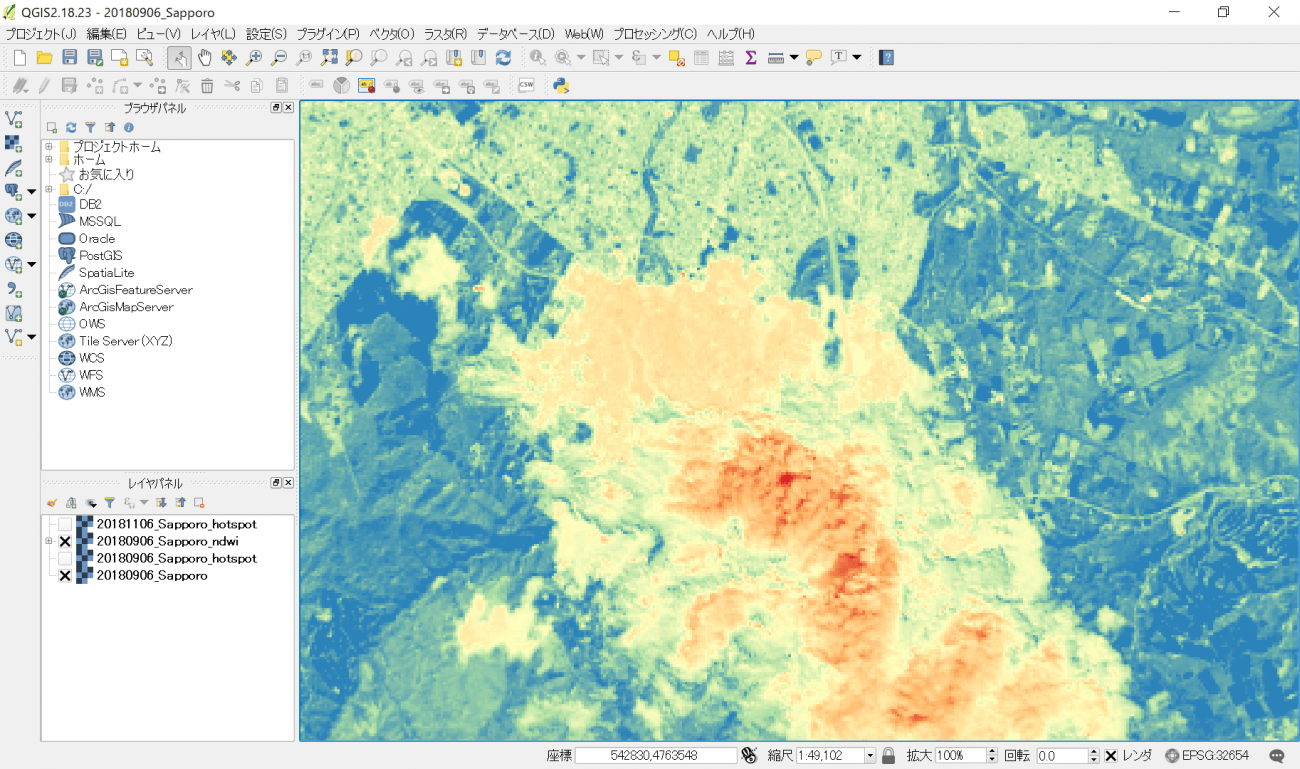This screenshot has width=1300, height=769.
Task: Click the Identify Features tool
Action: click(538, 58)
